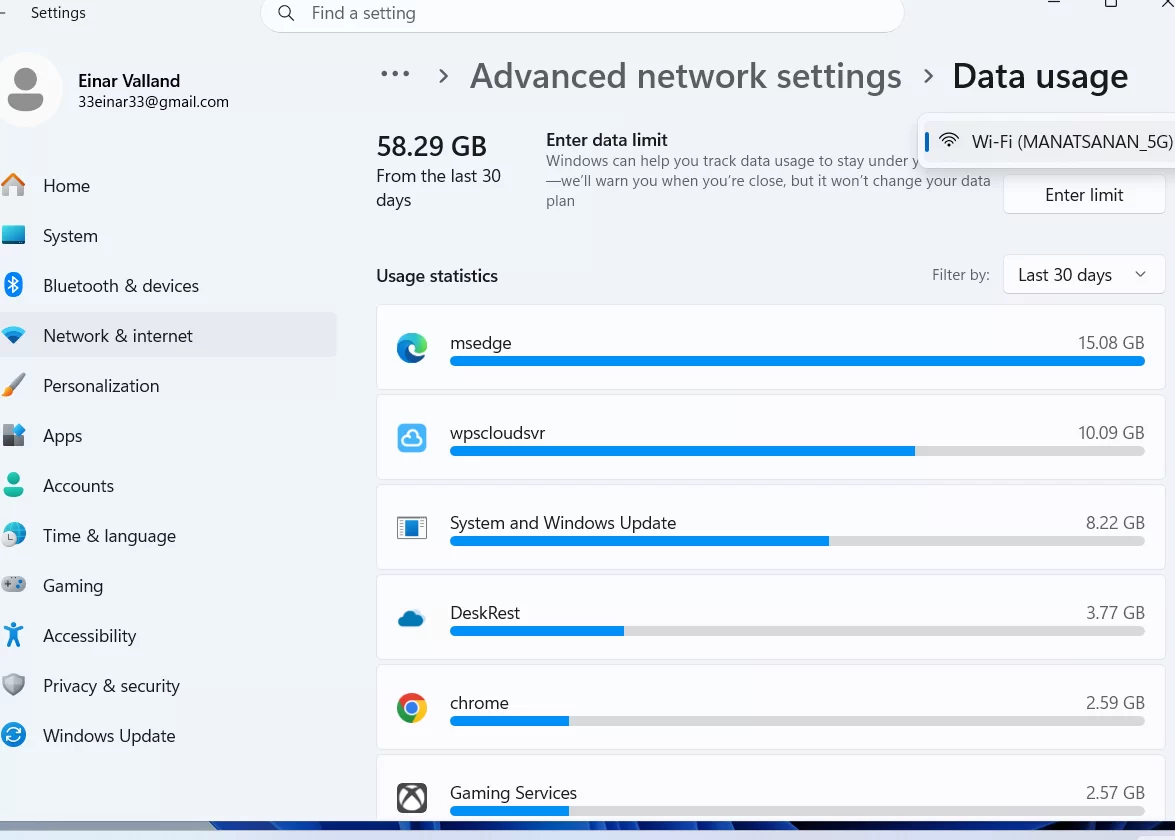Click the 15.08 GB msedge value

pyautogui.click(x=1111, y=342)
